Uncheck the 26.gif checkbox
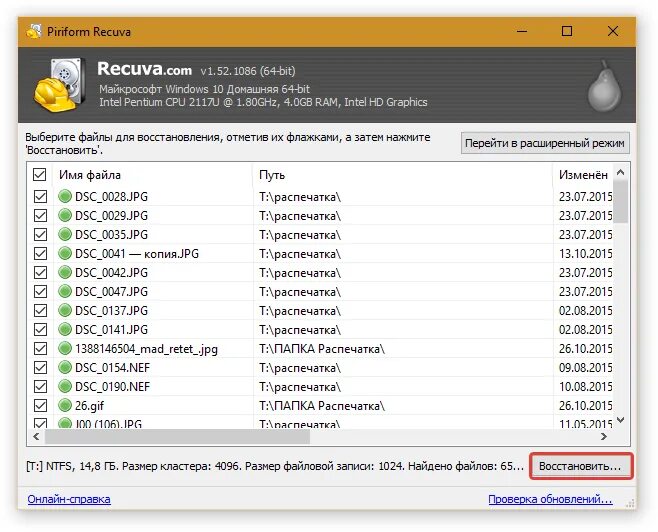658x532 pixels. tap(40, 405)
